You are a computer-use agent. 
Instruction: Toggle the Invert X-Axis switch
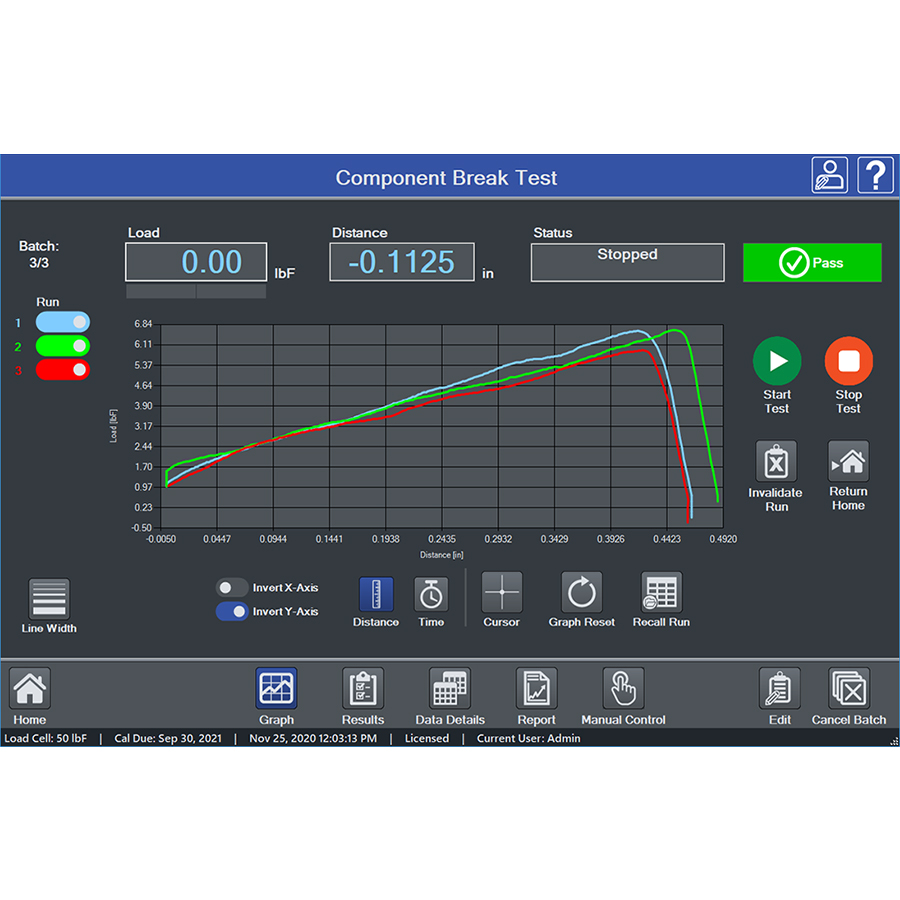tap(233, 588)
